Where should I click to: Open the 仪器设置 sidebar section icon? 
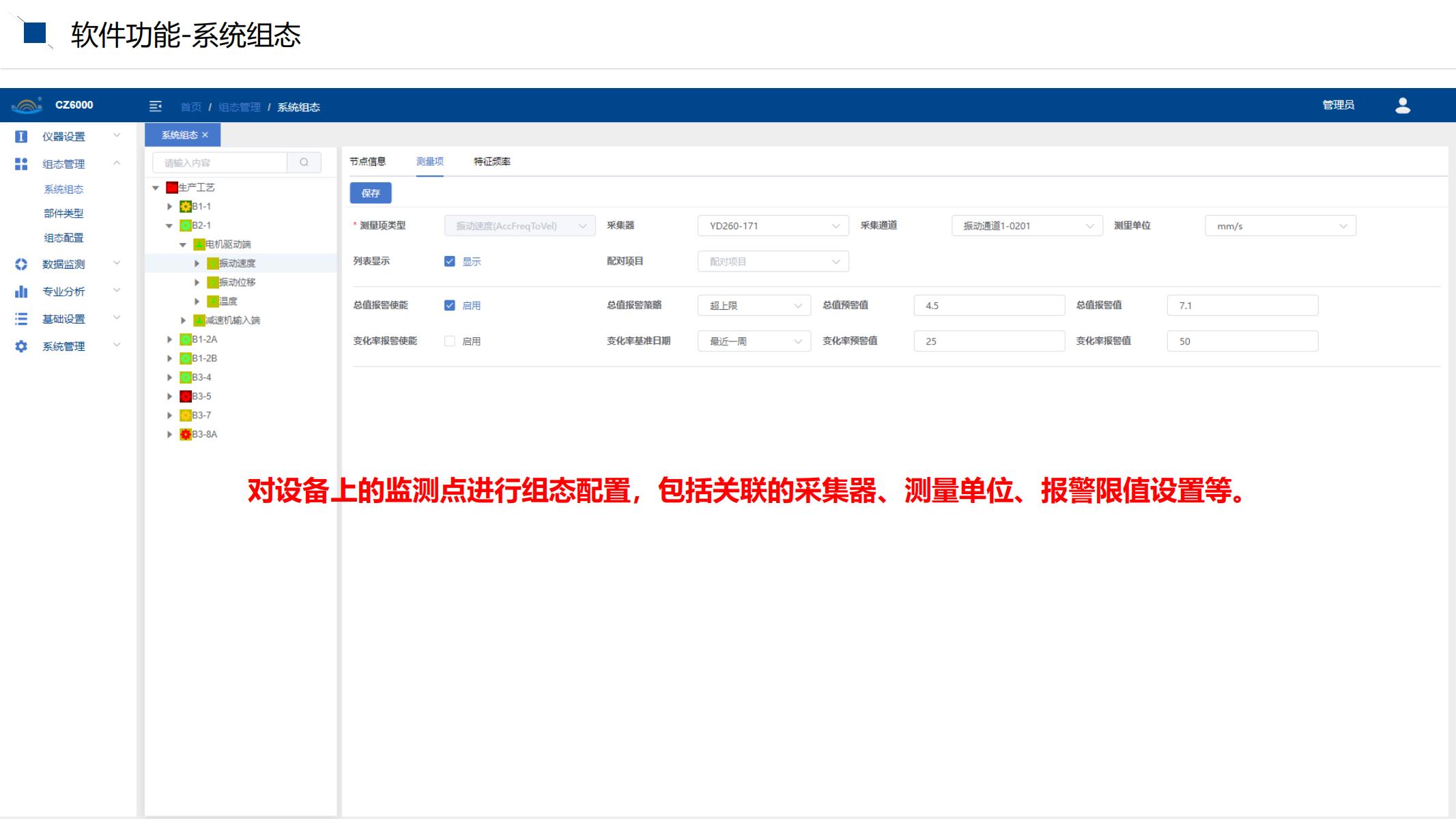coord(21,136)
